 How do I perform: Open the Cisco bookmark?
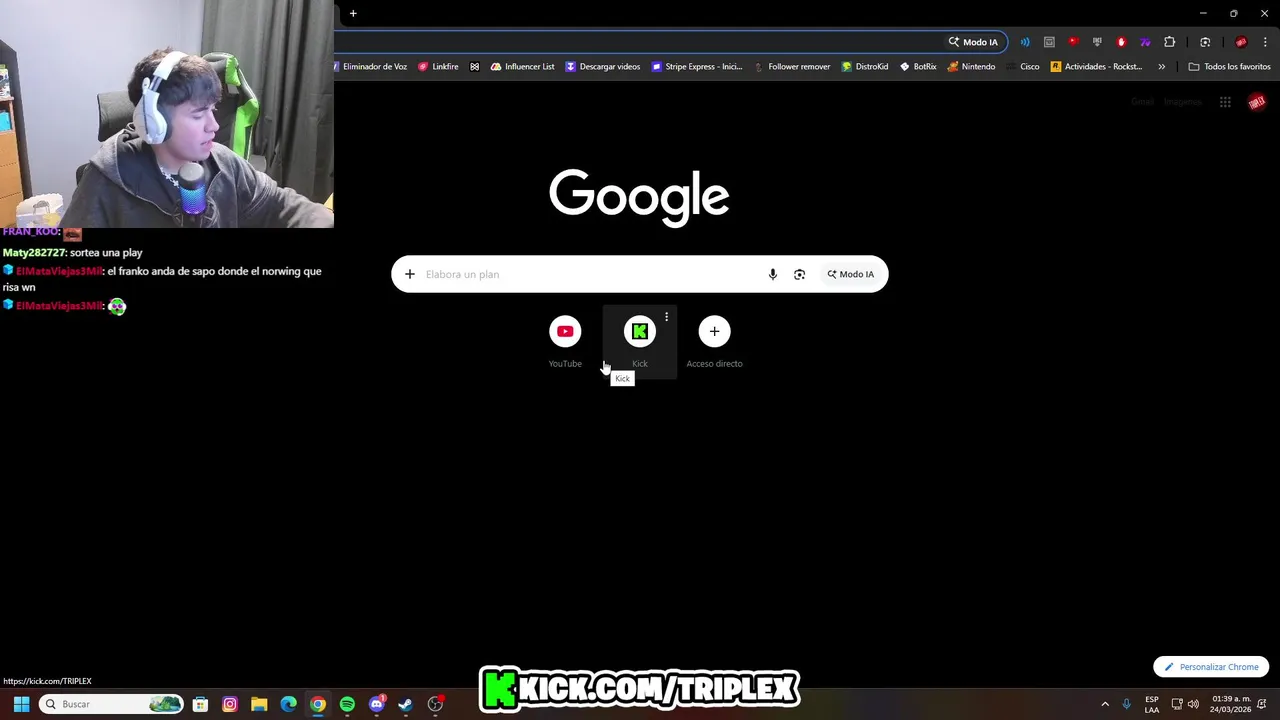(x=1023, y=67)
